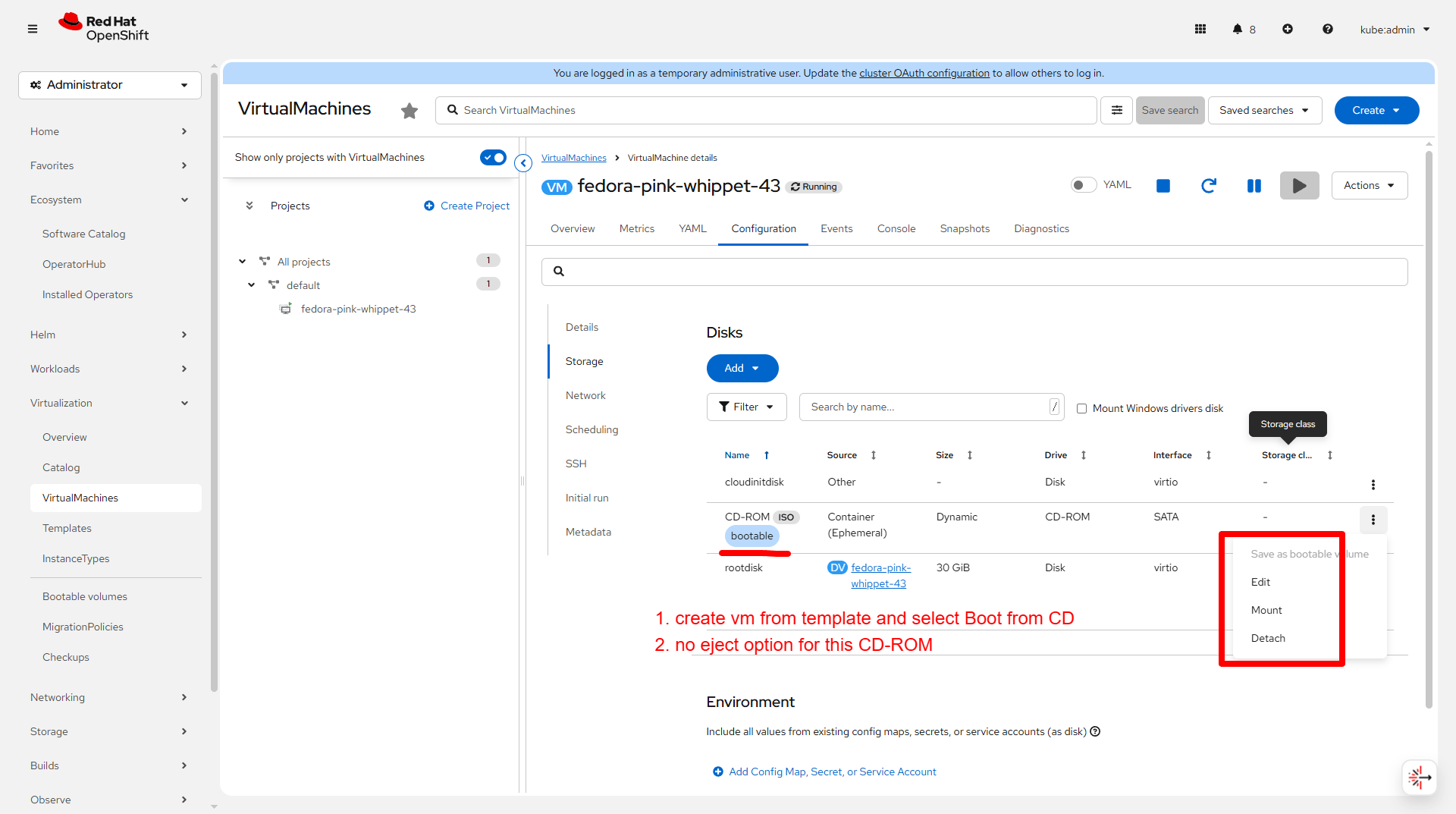1456x814 pixels.
Task: Open the help question mark menu
Action: pyautogui.click(x=1328, y=29)
